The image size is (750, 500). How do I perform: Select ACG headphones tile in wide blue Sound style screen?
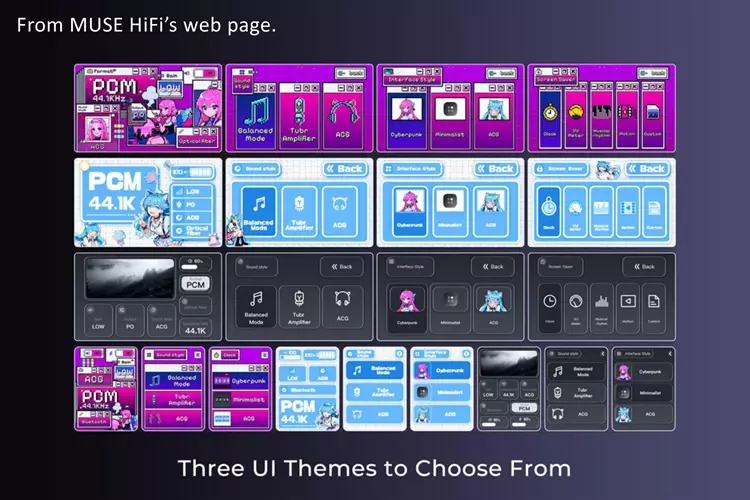tap(340, 211)
